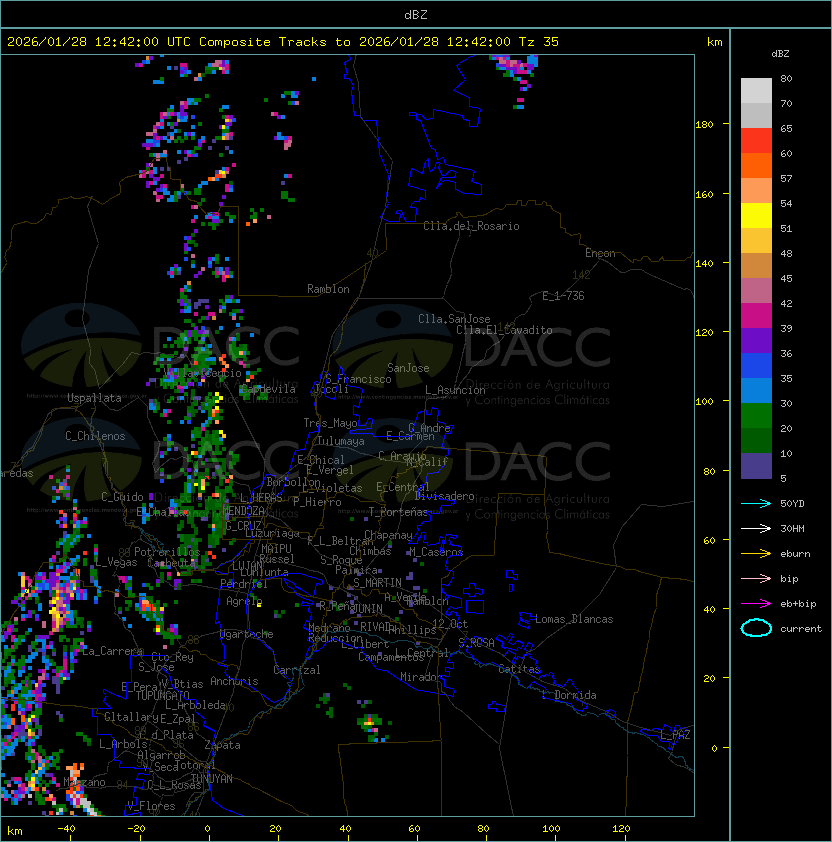Click the 'Encon' place label
This screenshot has height=842, width=832.
600,253
